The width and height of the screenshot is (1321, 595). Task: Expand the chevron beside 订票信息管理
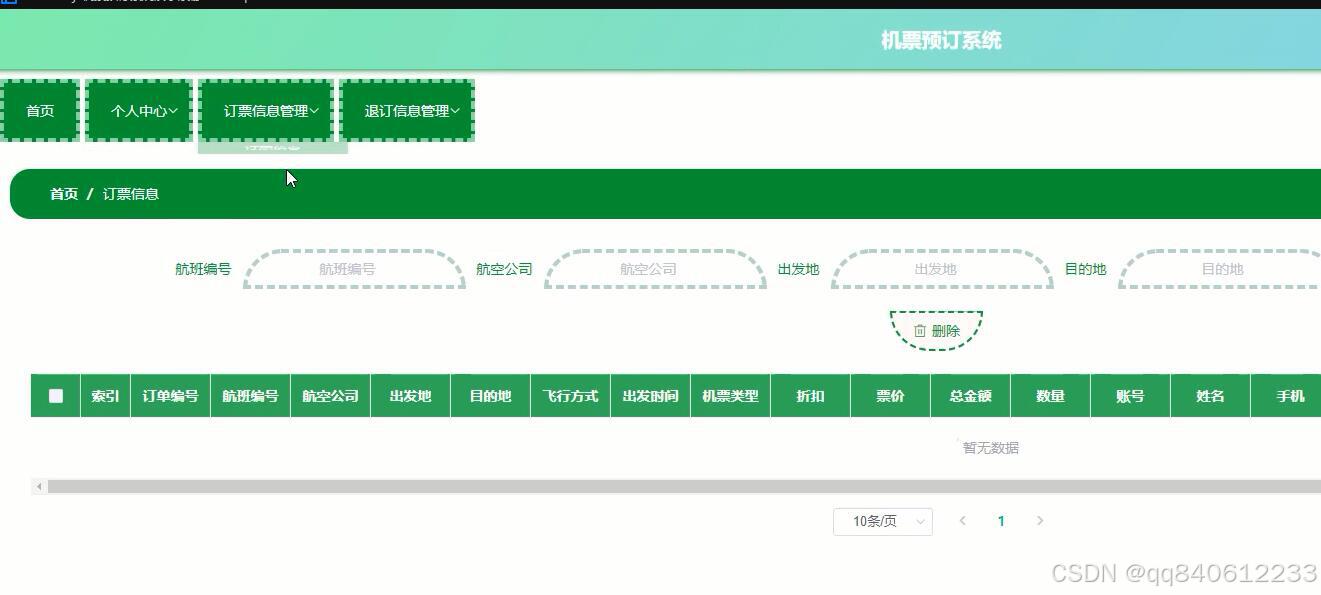coord(314,111)
